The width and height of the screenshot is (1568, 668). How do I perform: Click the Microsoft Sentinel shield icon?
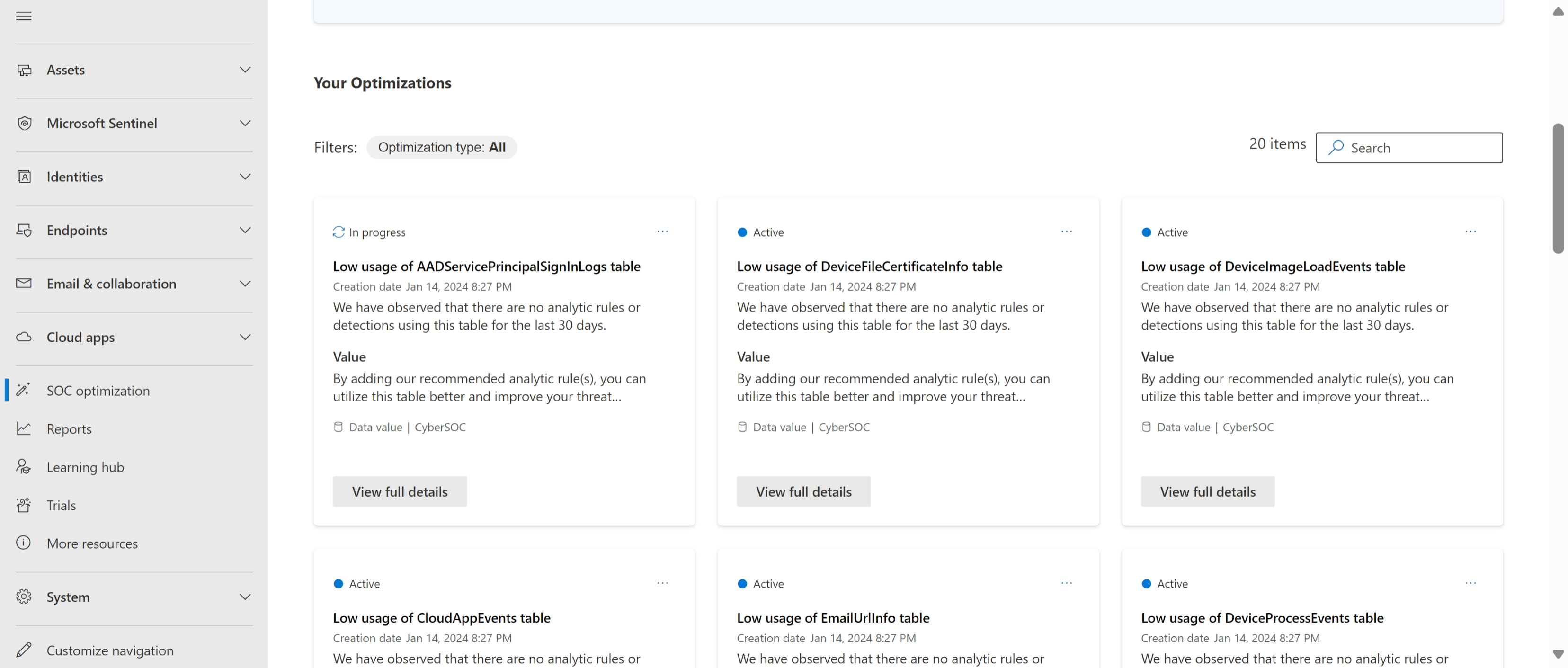pyautogui.click(x=24, y=124)
